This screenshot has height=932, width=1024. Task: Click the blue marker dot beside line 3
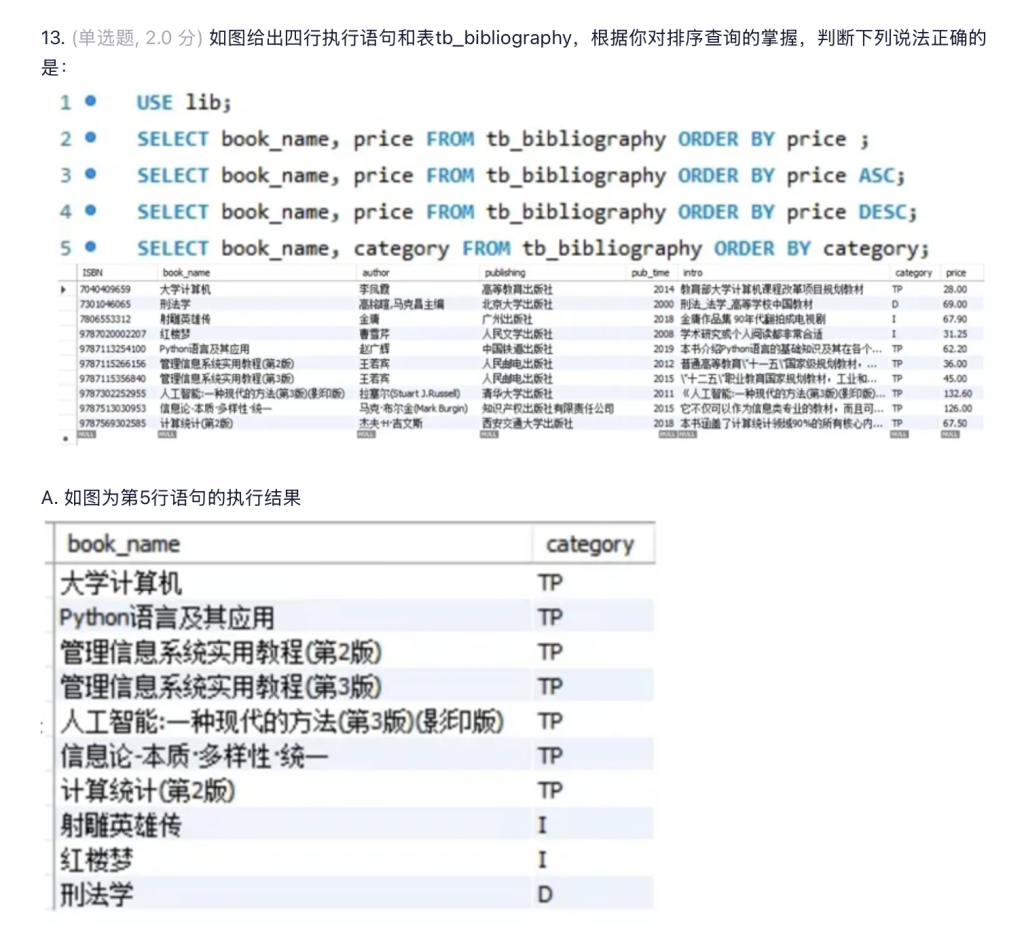point(91,174)
